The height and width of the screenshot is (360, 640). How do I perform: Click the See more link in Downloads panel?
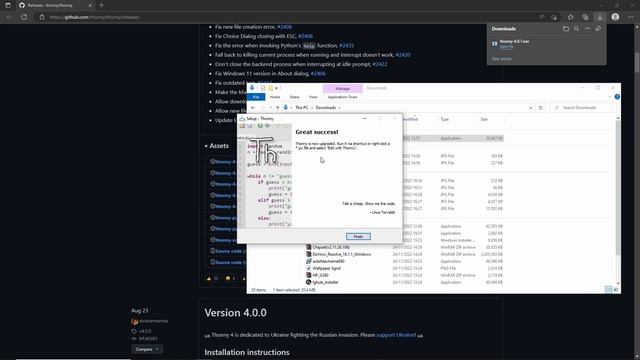point(501,59)
